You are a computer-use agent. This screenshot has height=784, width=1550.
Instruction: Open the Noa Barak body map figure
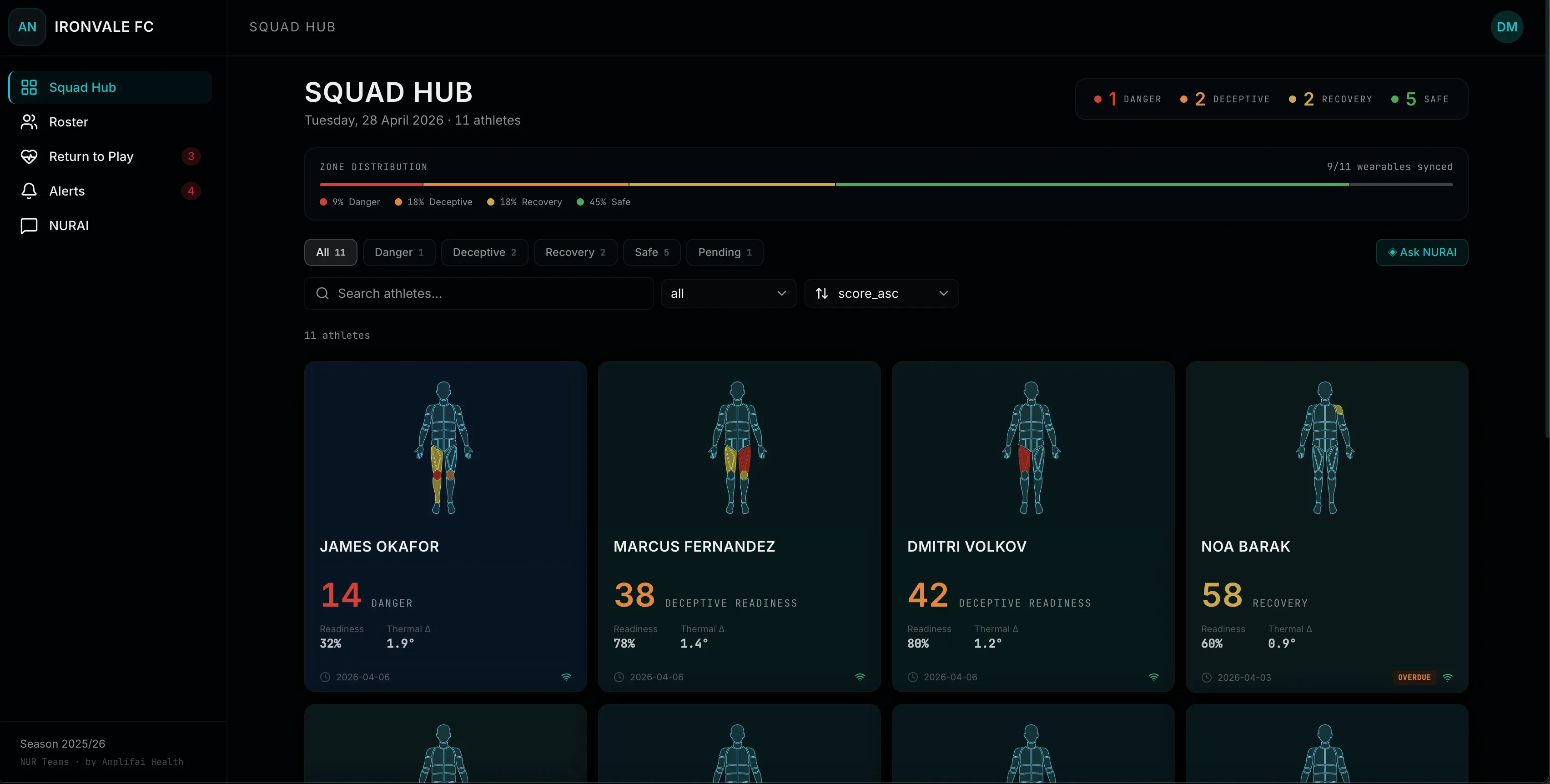(x=1325, y=447)
